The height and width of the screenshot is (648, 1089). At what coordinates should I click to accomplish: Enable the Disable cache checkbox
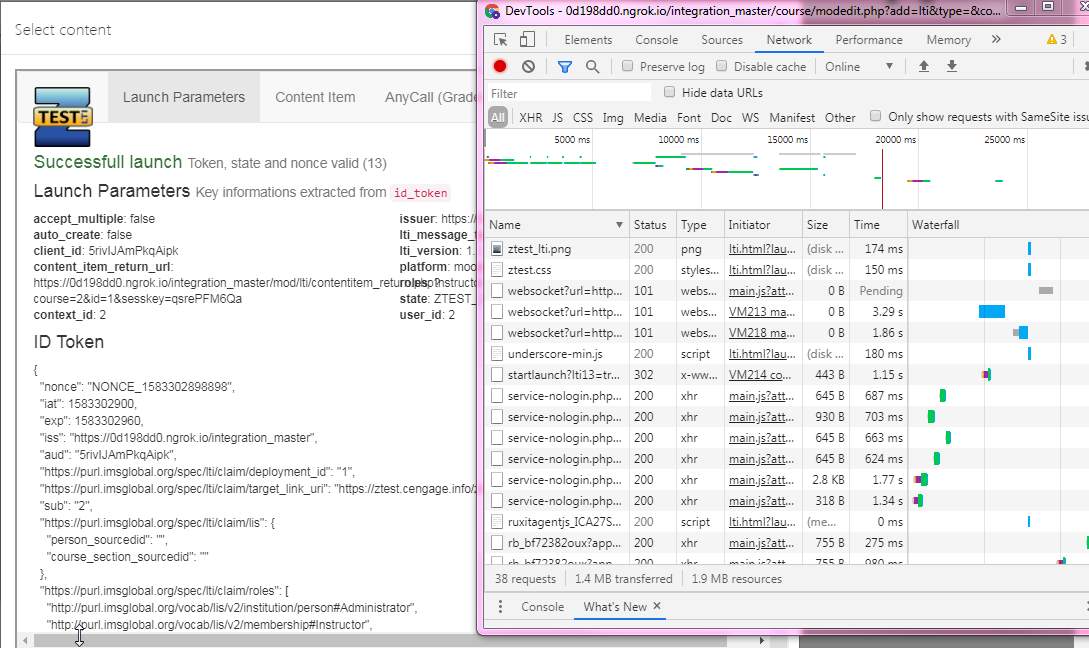(x=722, y=66)
